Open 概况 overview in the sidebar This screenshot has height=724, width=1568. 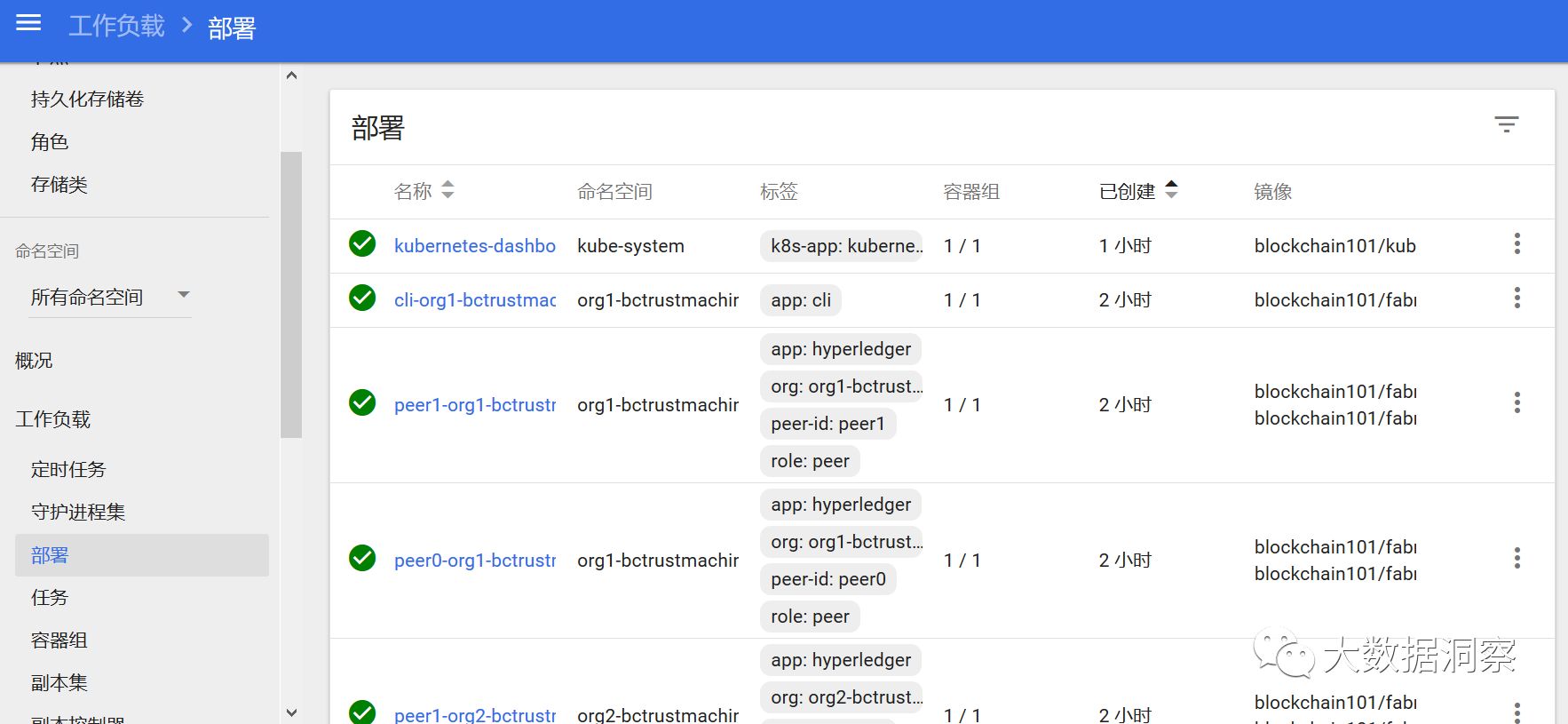point(34,361)
